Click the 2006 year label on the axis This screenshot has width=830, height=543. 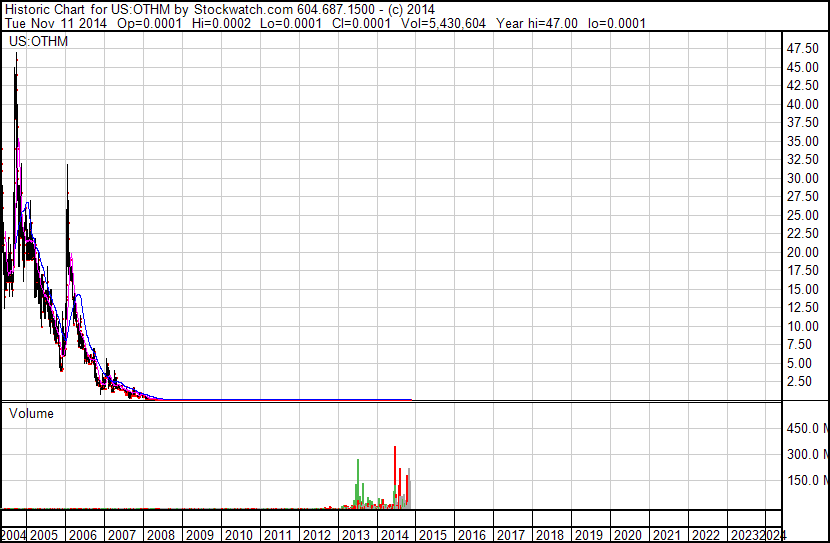click(x=83, y=535)
